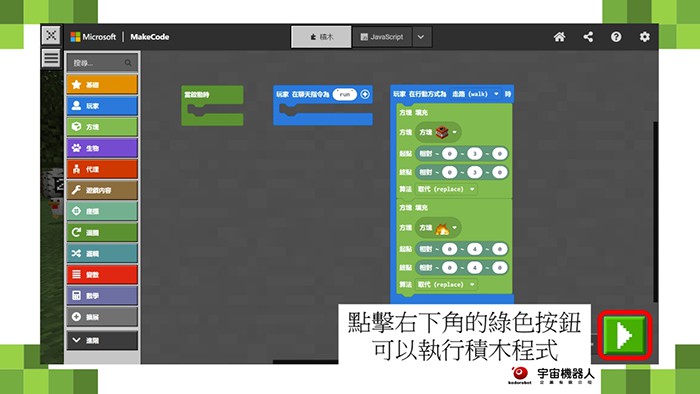Close the code editor with the X icon

[x=51, y=35]
